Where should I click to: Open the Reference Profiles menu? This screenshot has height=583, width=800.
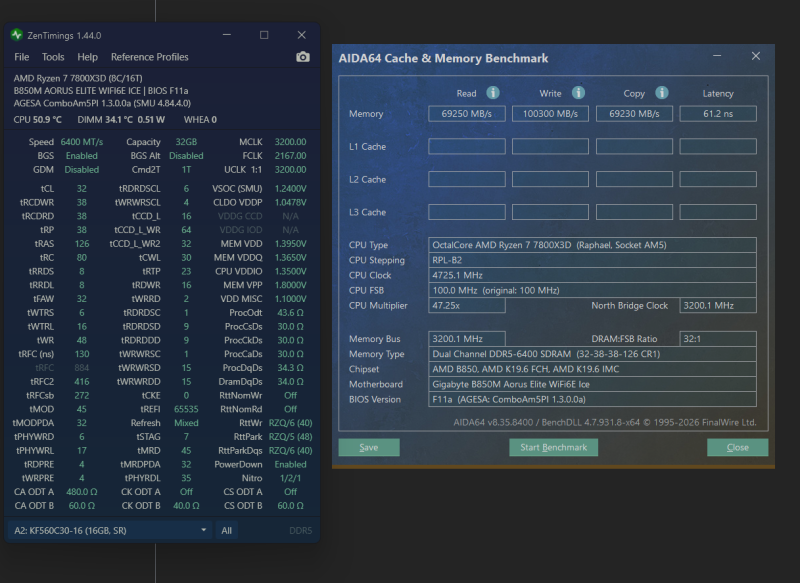click(149, 57)
